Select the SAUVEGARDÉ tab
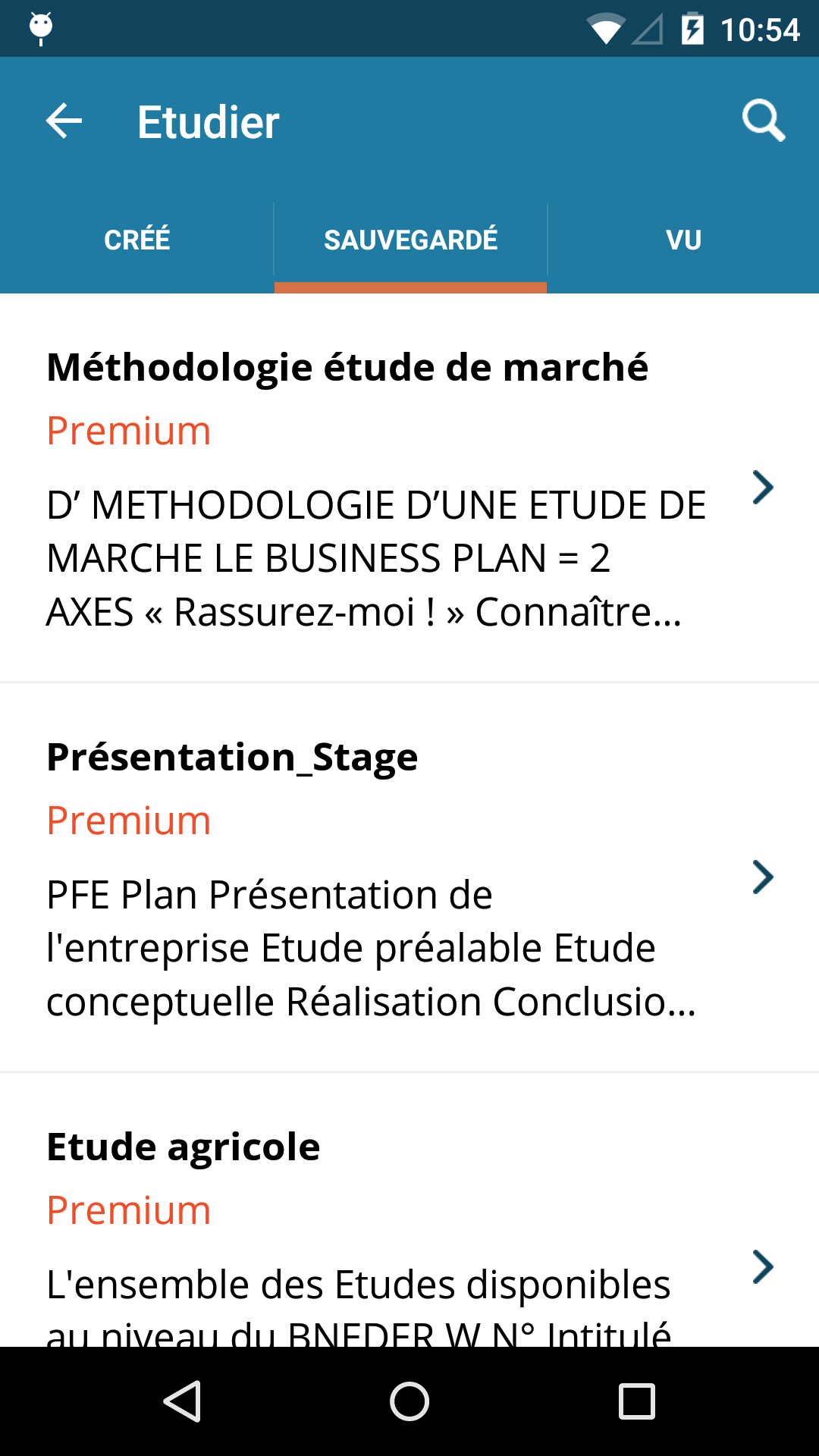This screenshot has height=1456, width=819. 410,240
